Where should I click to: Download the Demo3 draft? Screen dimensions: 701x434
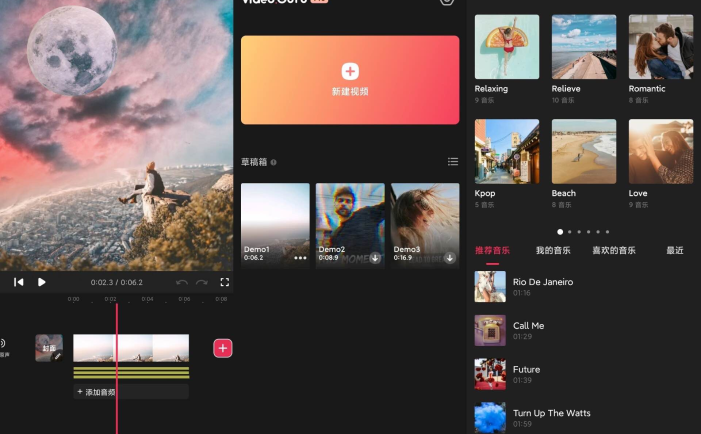pos(450,258)
